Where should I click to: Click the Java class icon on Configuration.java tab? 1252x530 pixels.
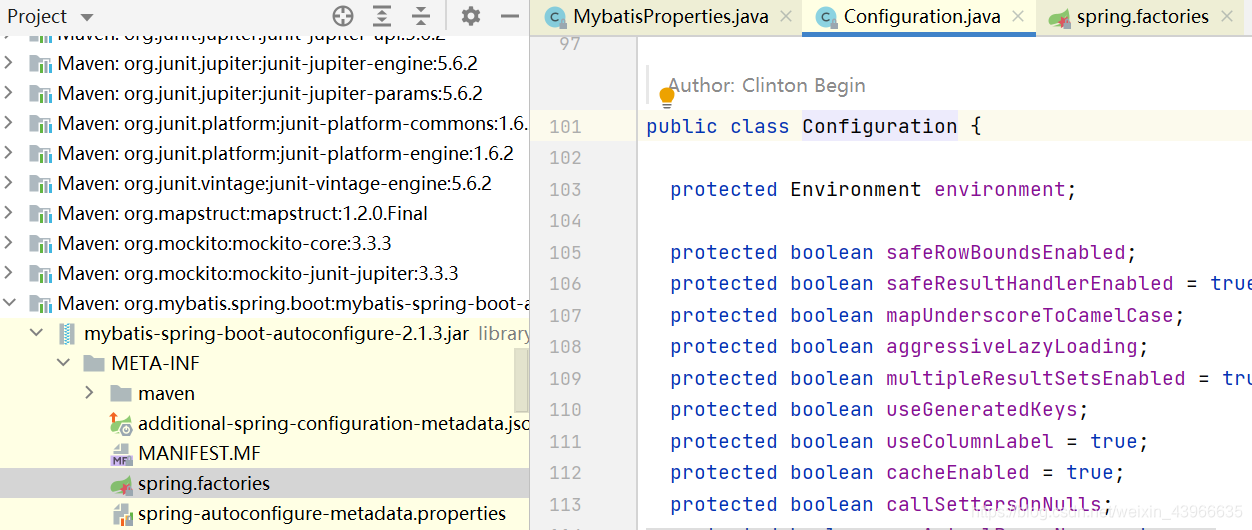[x=825, y=17]
